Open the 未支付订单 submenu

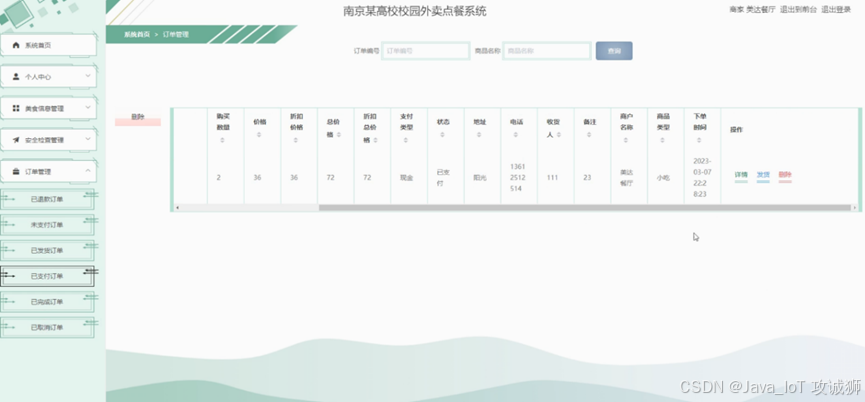pyautogui.click(x=47, y=225)
